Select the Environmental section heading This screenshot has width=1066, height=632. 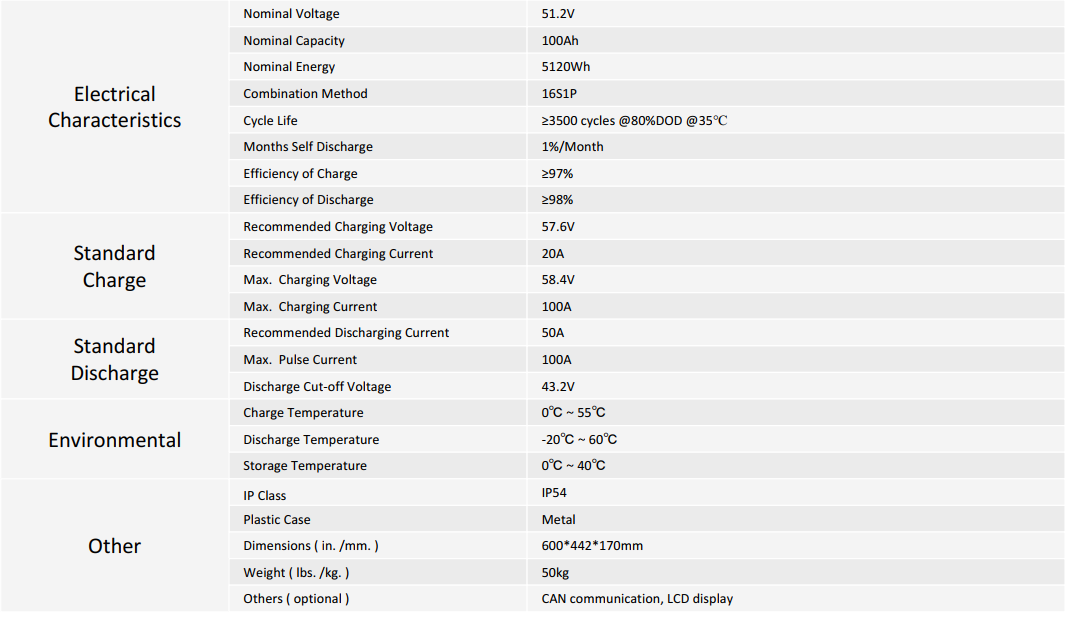[114, 440]
